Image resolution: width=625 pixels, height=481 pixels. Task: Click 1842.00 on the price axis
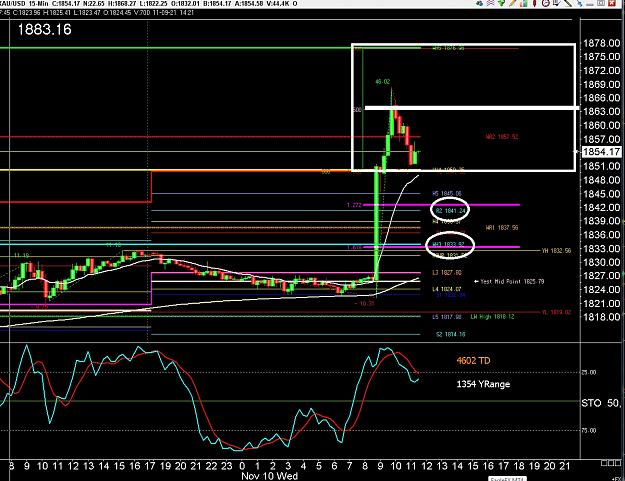click(601, 207)
